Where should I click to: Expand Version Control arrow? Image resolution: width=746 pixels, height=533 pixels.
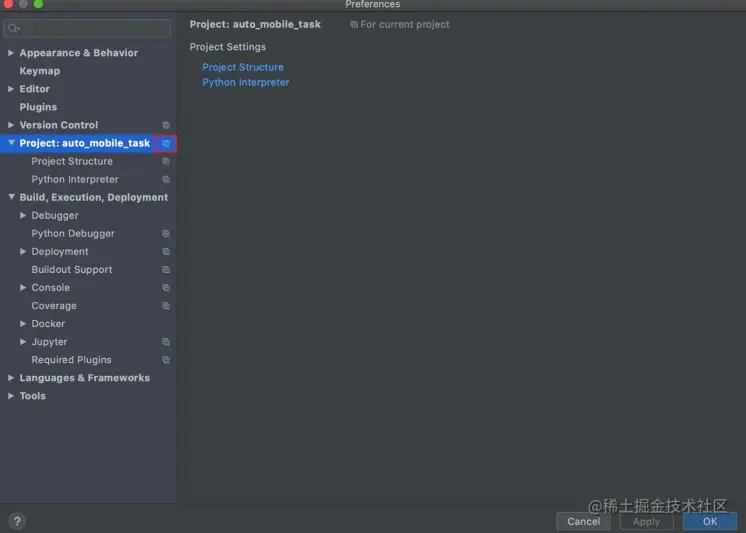coord(11,125)
